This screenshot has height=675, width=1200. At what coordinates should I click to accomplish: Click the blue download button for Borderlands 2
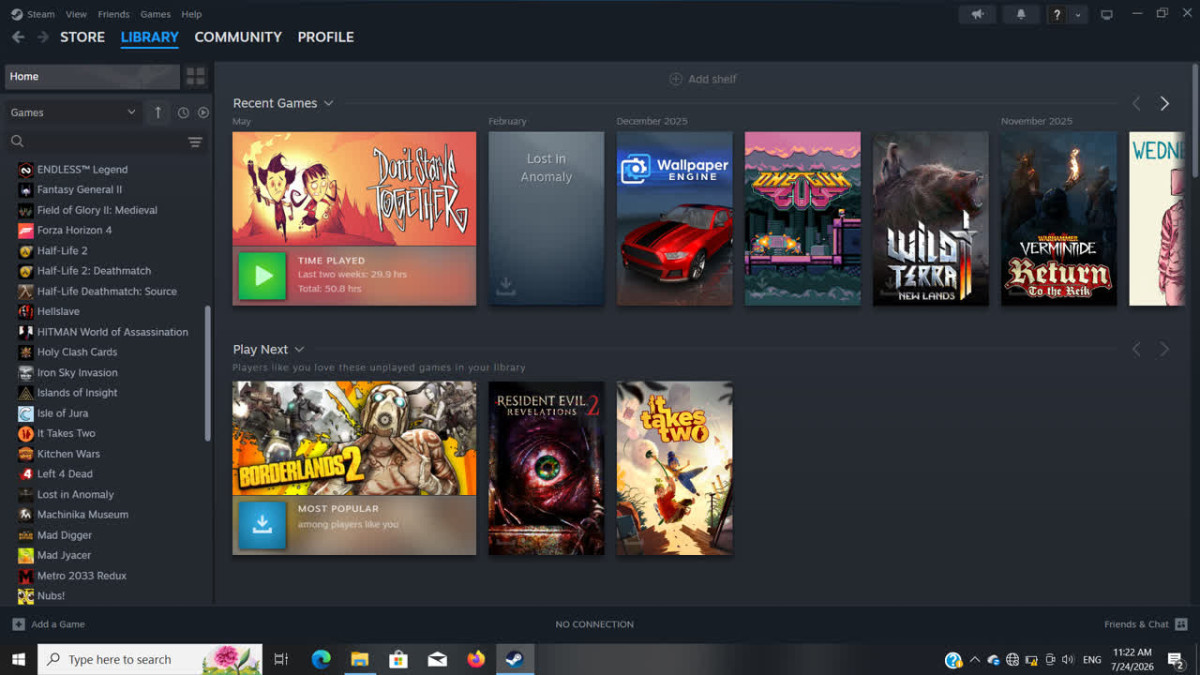(262, 525)
